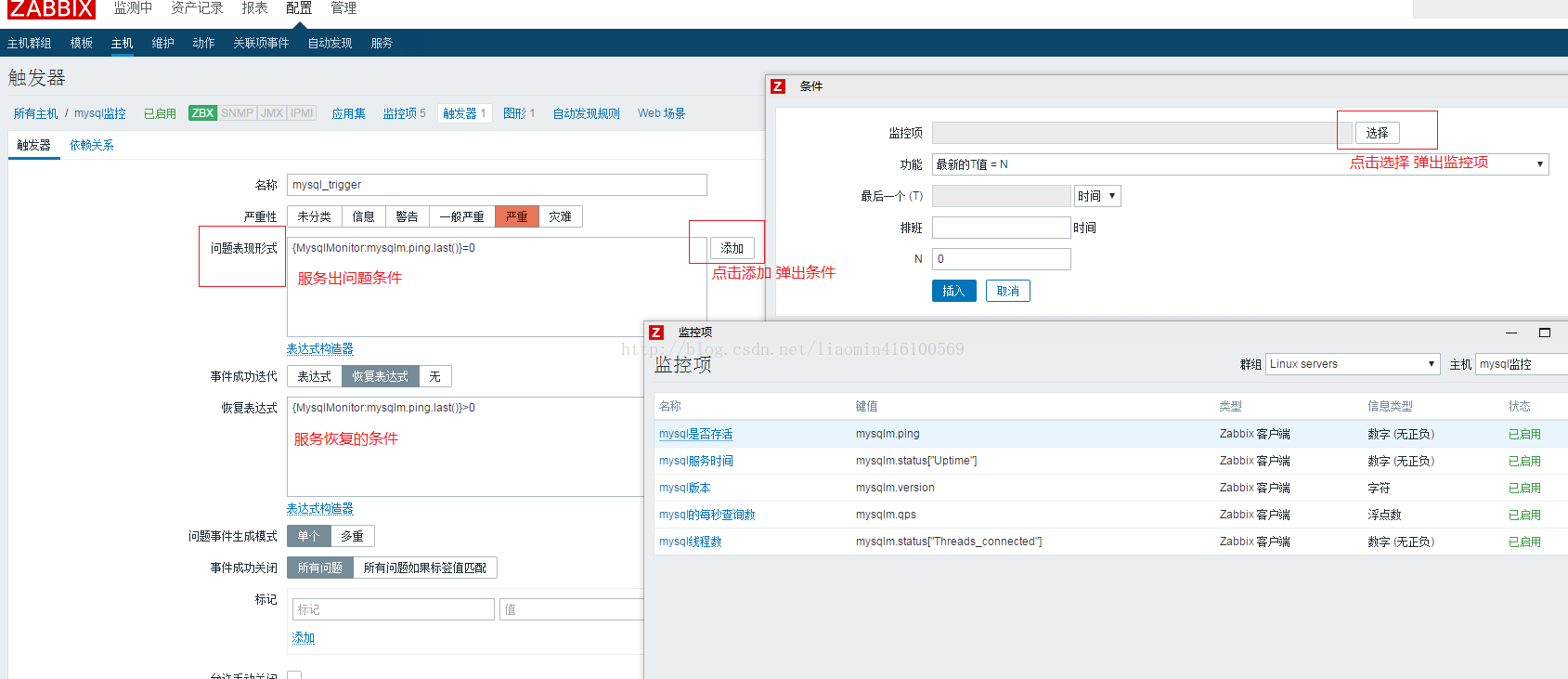Toggle the manual close checkbox
The image size is (1568, 679).
click(x=294, y=675)
